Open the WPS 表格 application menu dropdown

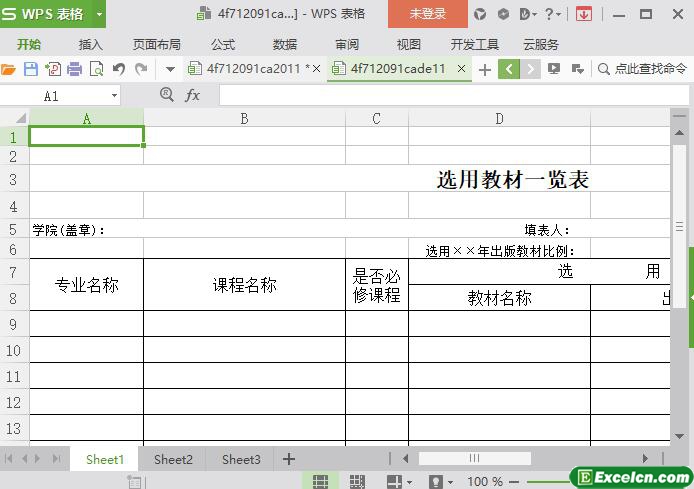click(100, 14)
